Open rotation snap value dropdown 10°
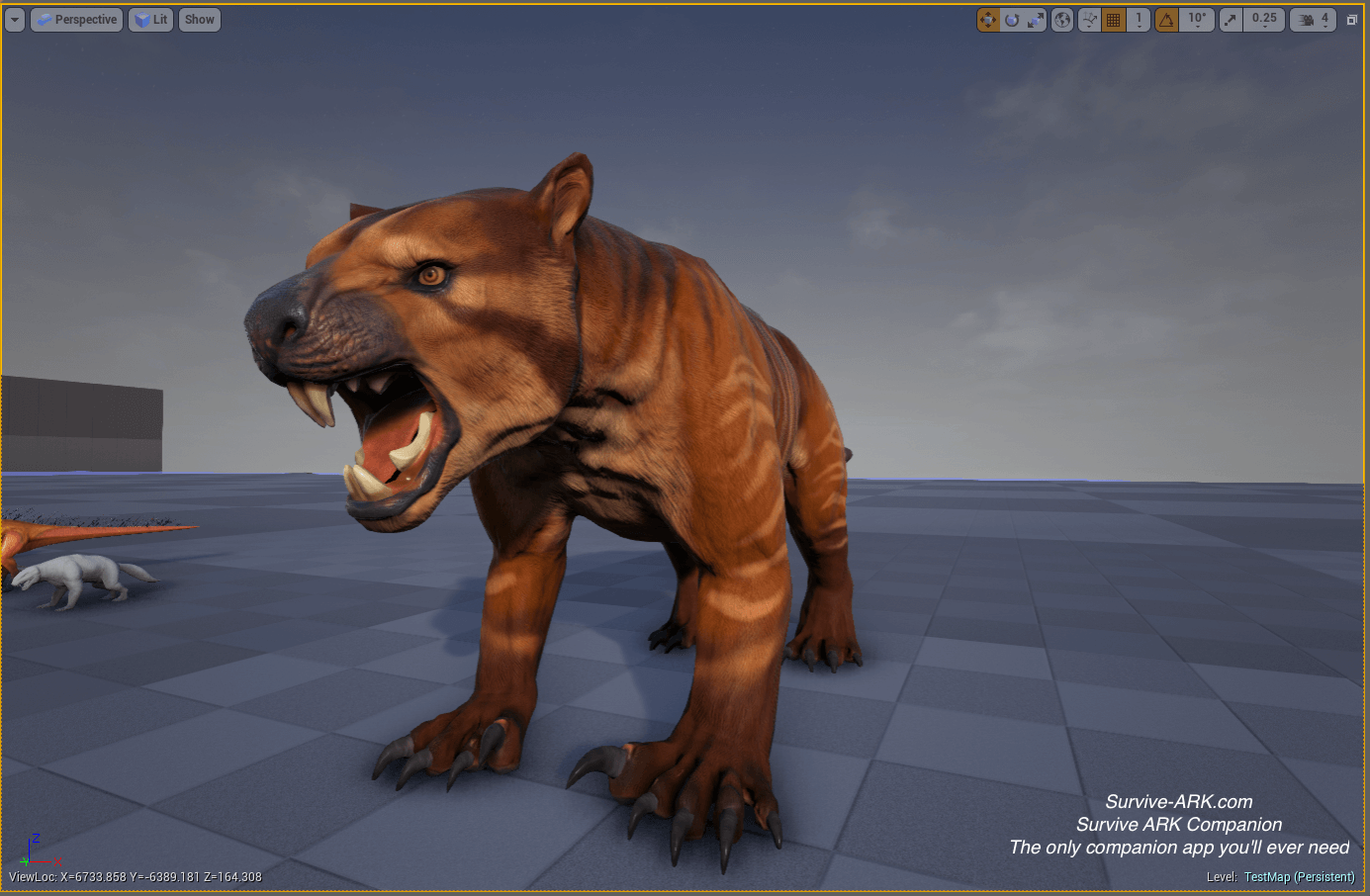The image size is (1370, 896). click(x=1197, y=20)
